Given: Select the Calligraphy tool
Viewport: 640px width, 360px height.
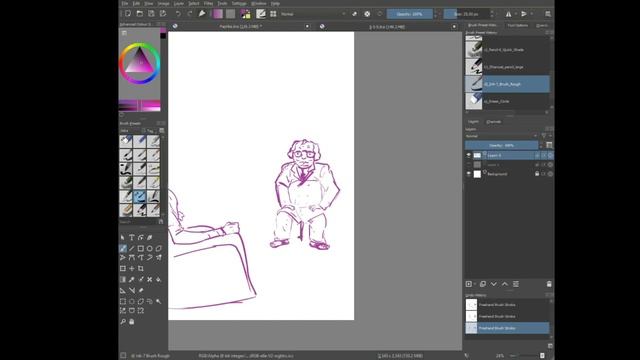Looking at the screenshot, I should point(149,238).
